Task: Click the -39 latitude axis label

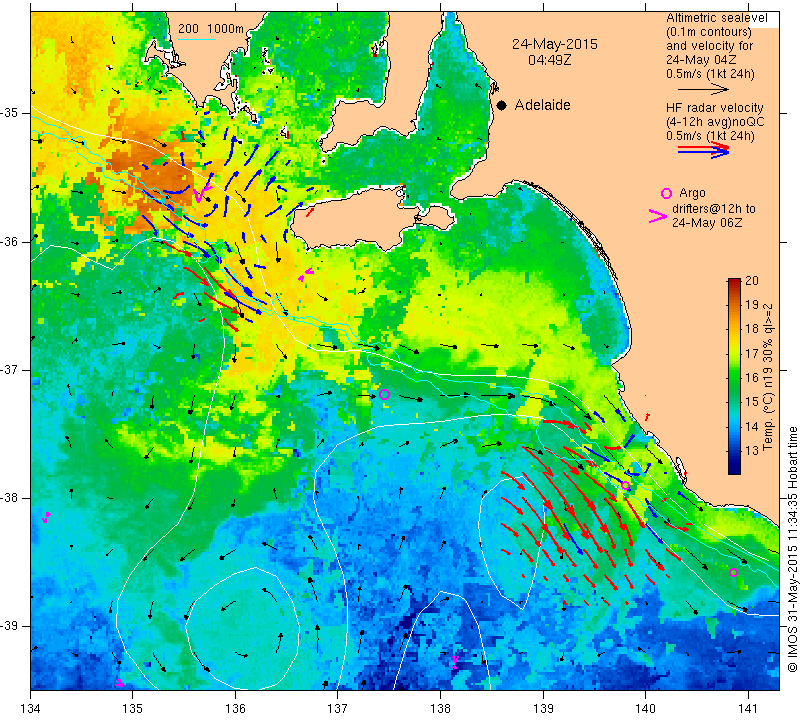Action: click(10, 626)
